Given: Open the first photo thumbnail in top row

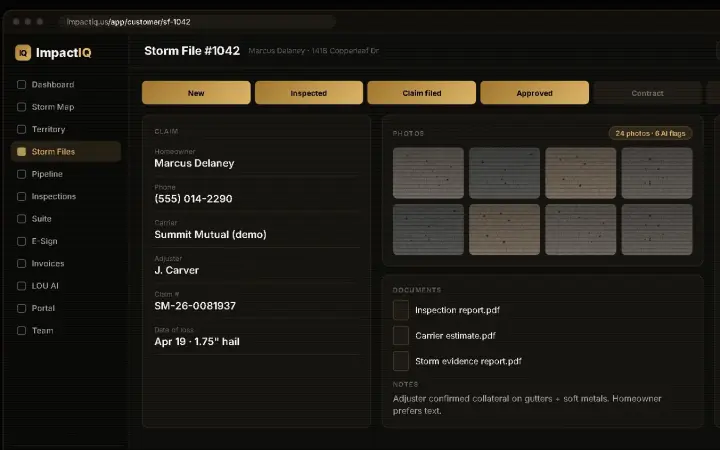Looking at the screenshot, I should [x=428, y=173].
